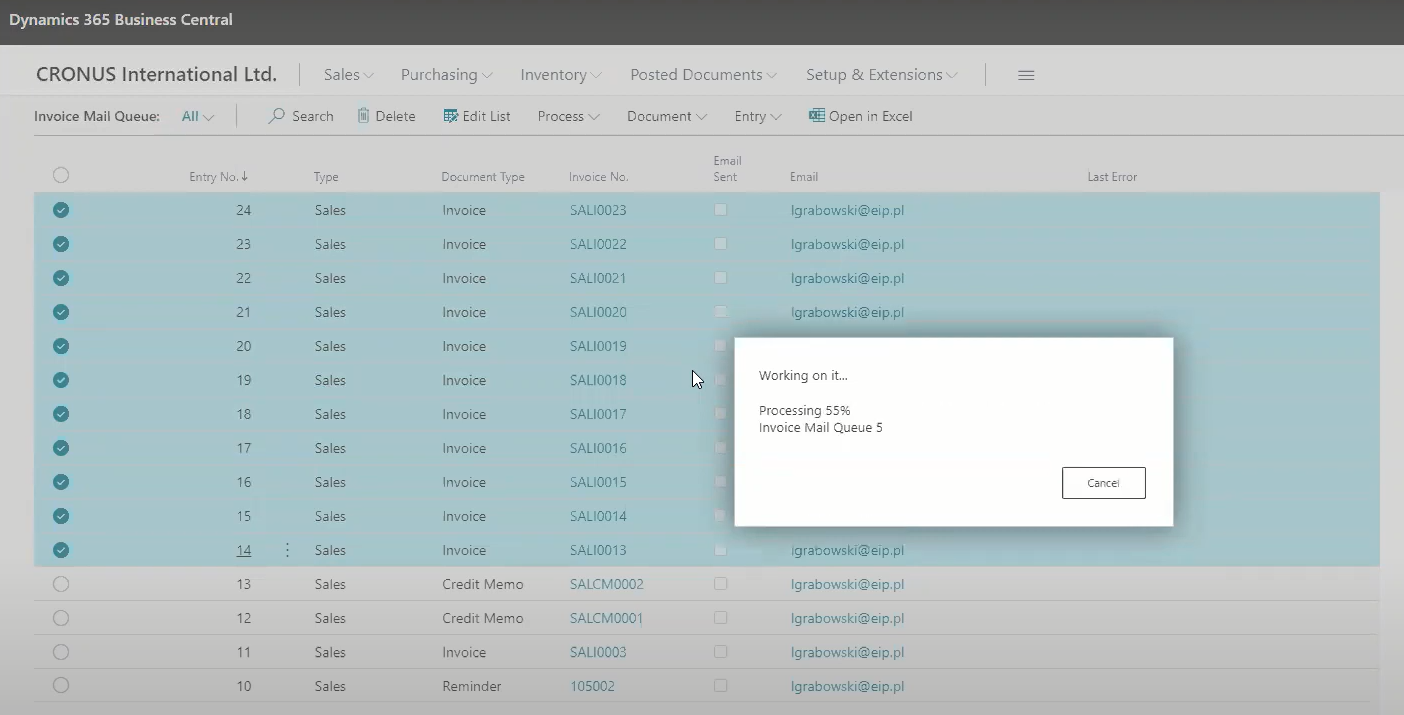The image size is (1404, 715).
Task: Sort by Last Error column header
Action: [1112, 177]
